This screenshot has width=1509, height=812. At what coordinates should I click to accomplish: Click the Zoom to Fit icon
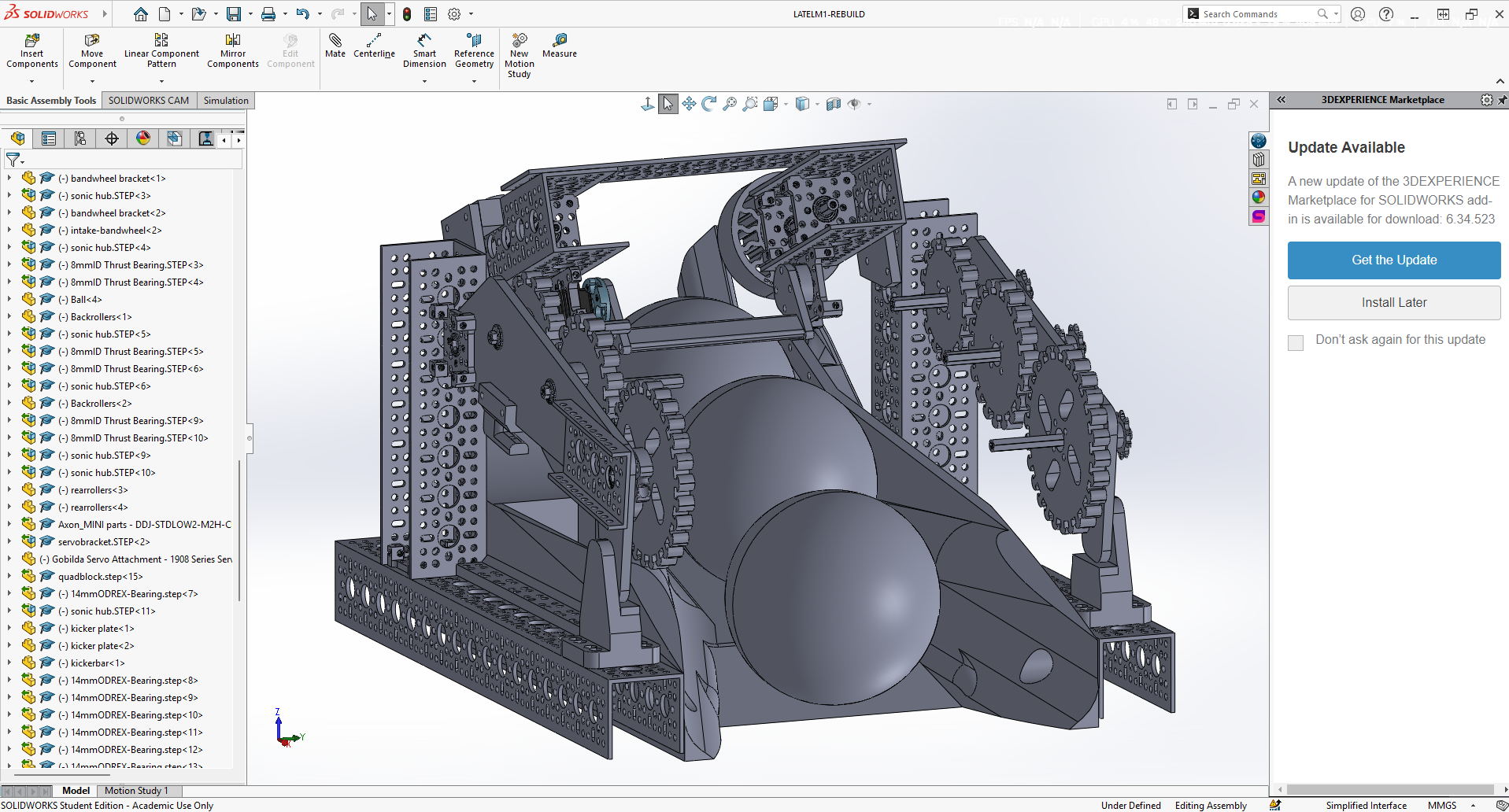pyautogui.click(x=729, y=103)
